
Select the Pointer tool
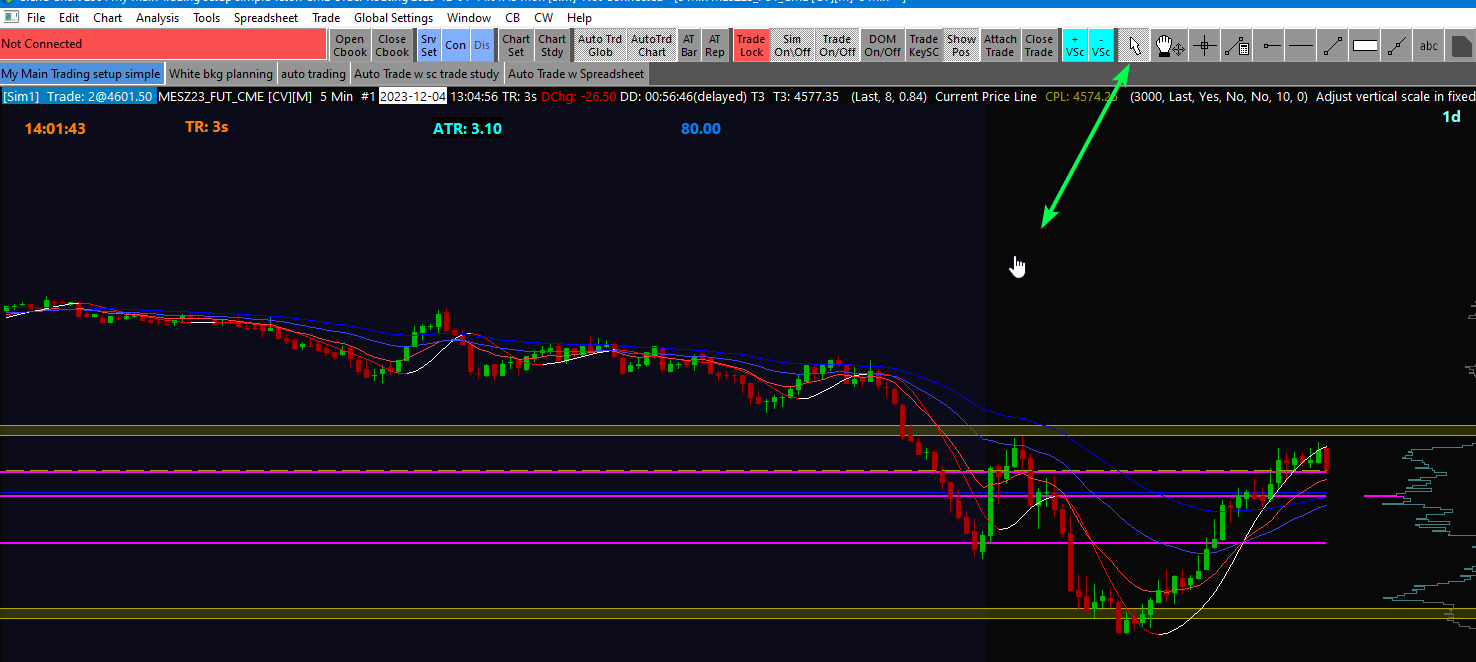pyautogui.click(x=1133, y=45)
